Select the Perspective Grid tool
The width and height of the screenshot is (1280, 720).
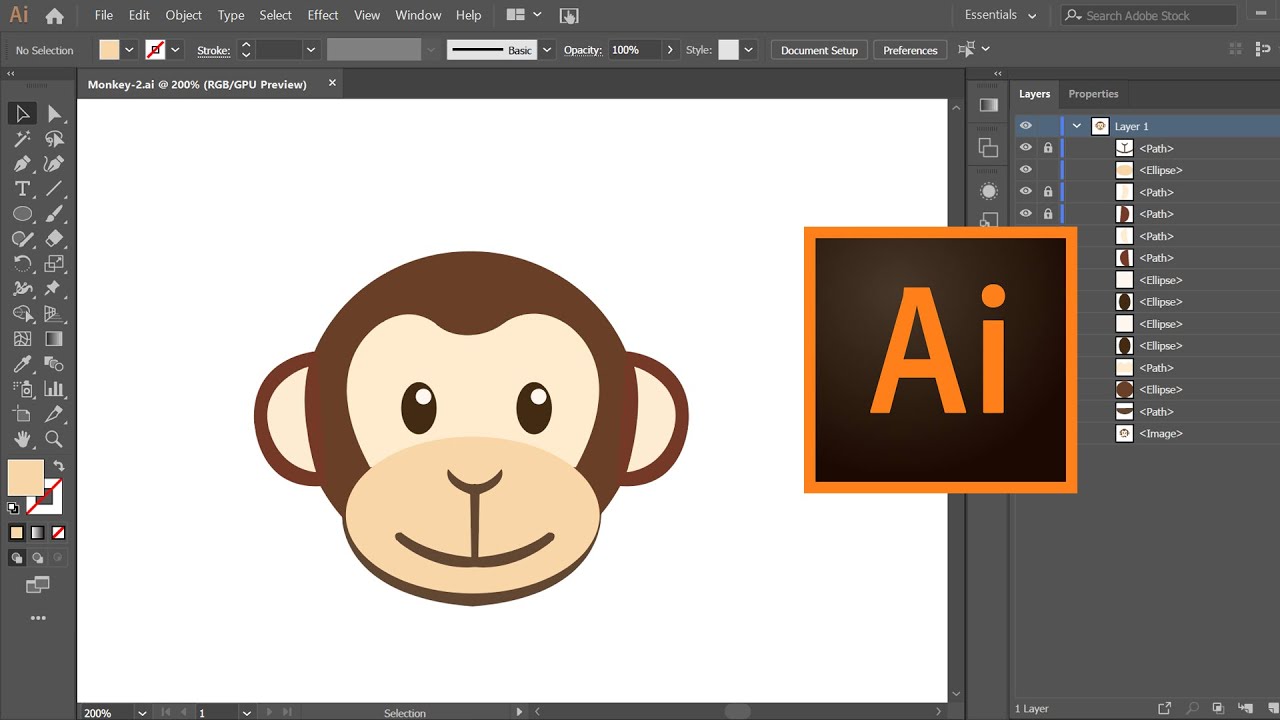pos(54,314)
